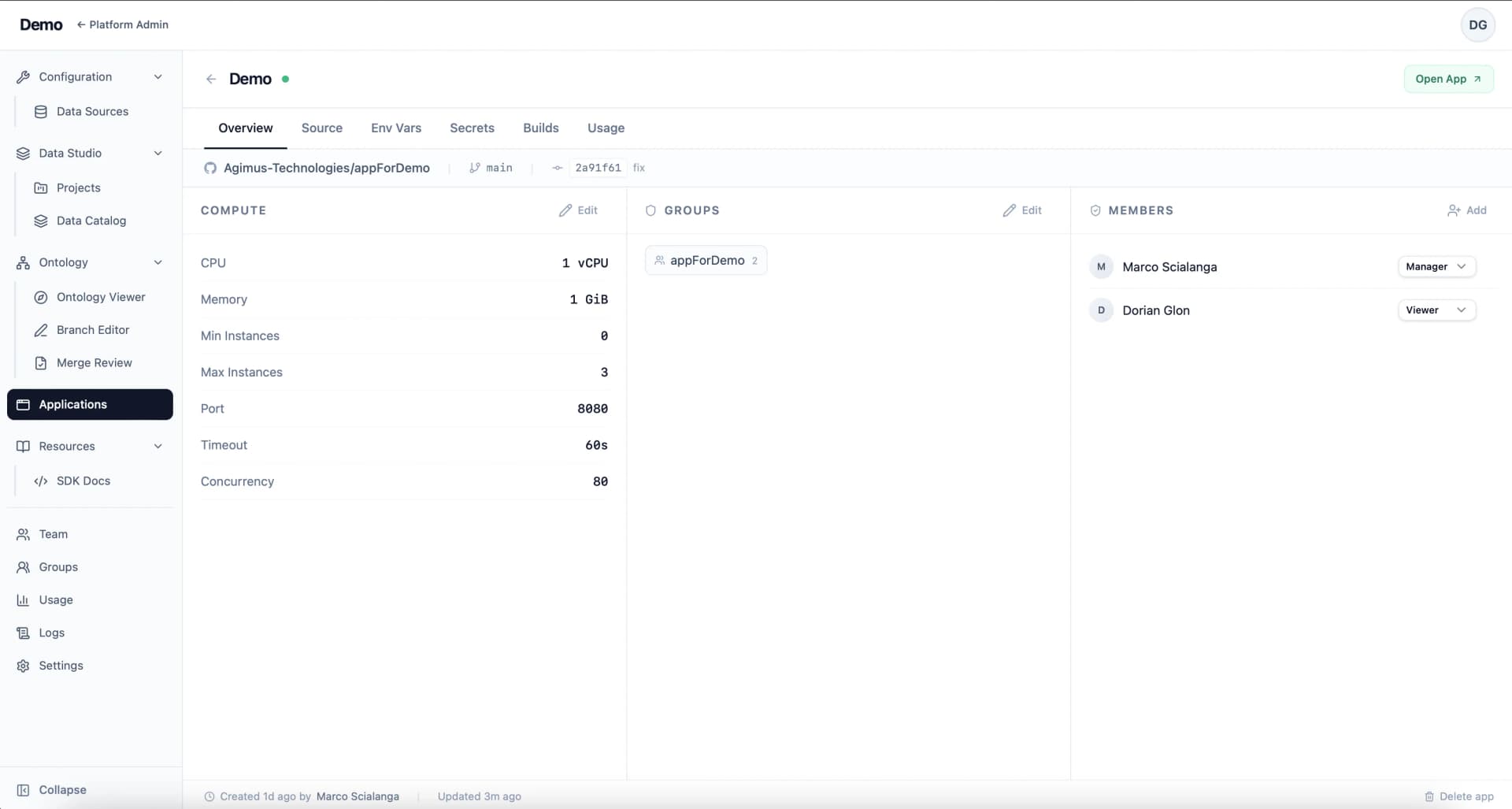Viewport: 1512px width, 809px height.
Task: Collapse the Configuration section chevron
Action: (x=158, y=76)
